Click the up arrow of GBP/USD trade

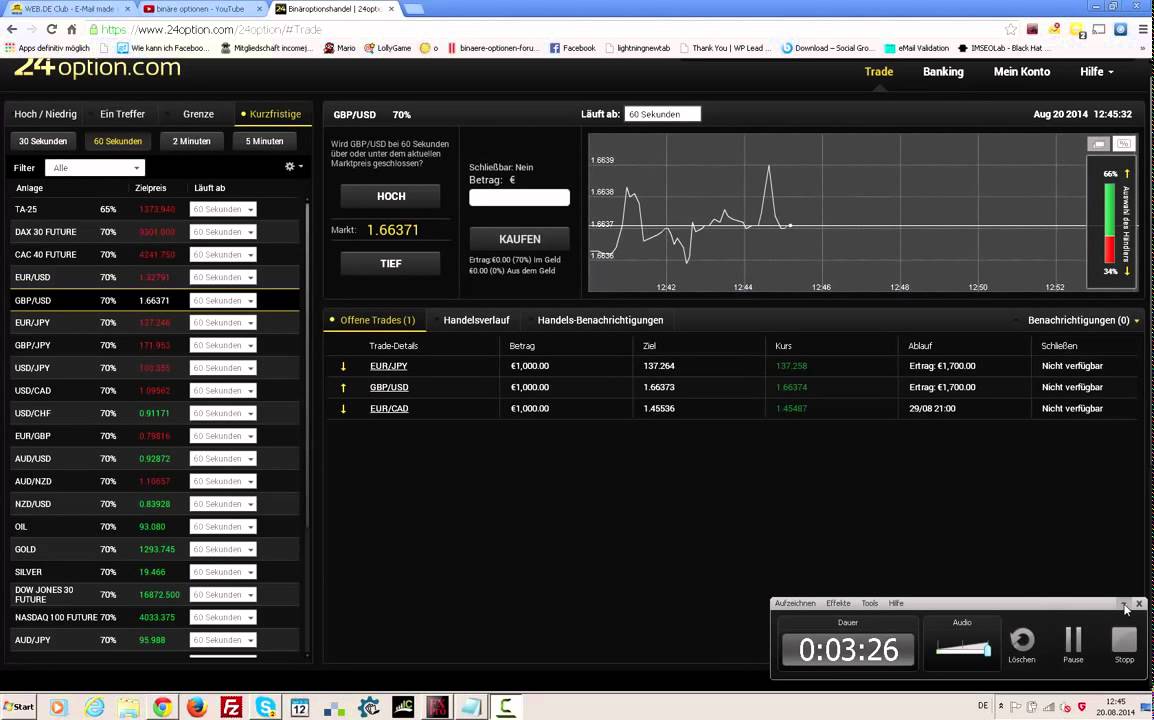click(343, 387)
